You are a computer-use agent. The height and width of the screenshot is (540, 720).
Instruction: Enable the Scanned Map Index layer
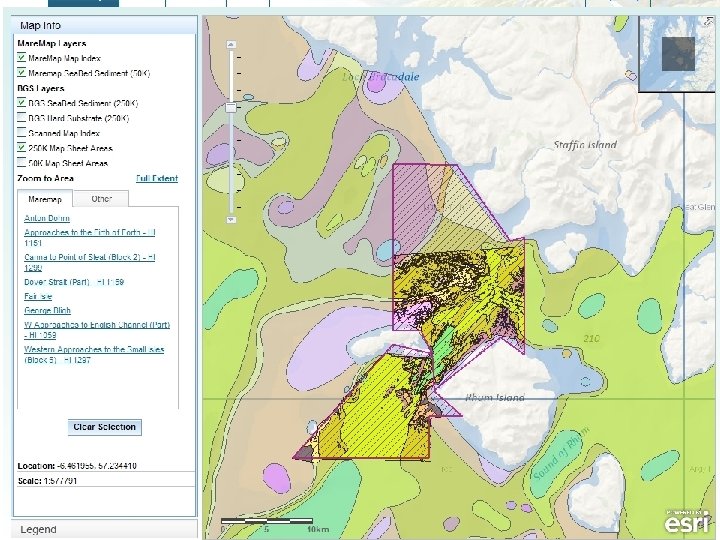click(21, 133)
